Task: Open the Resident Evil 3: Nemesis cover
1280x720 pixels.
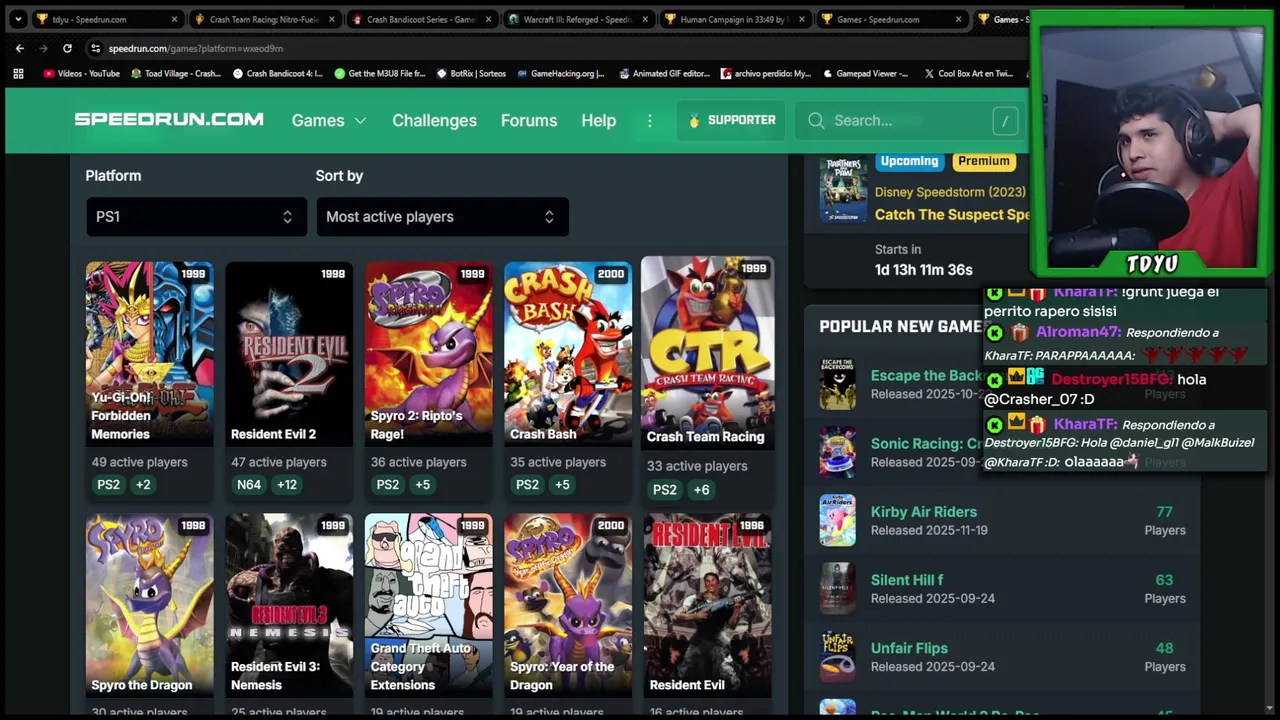Action: click(x=289, y=605)
